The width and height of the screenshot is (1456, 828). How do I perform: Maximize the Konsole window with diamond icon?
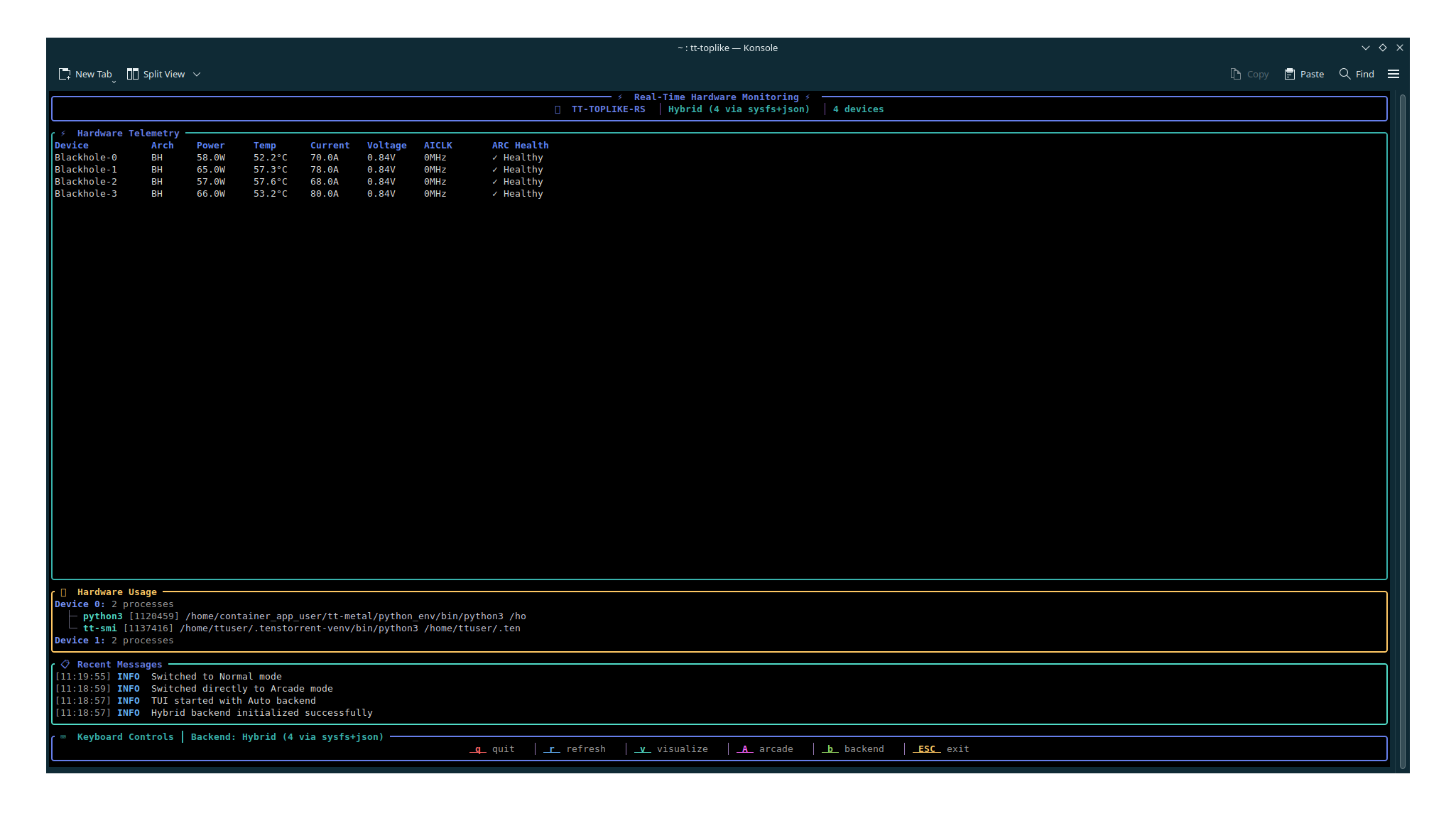(1382, 48)
